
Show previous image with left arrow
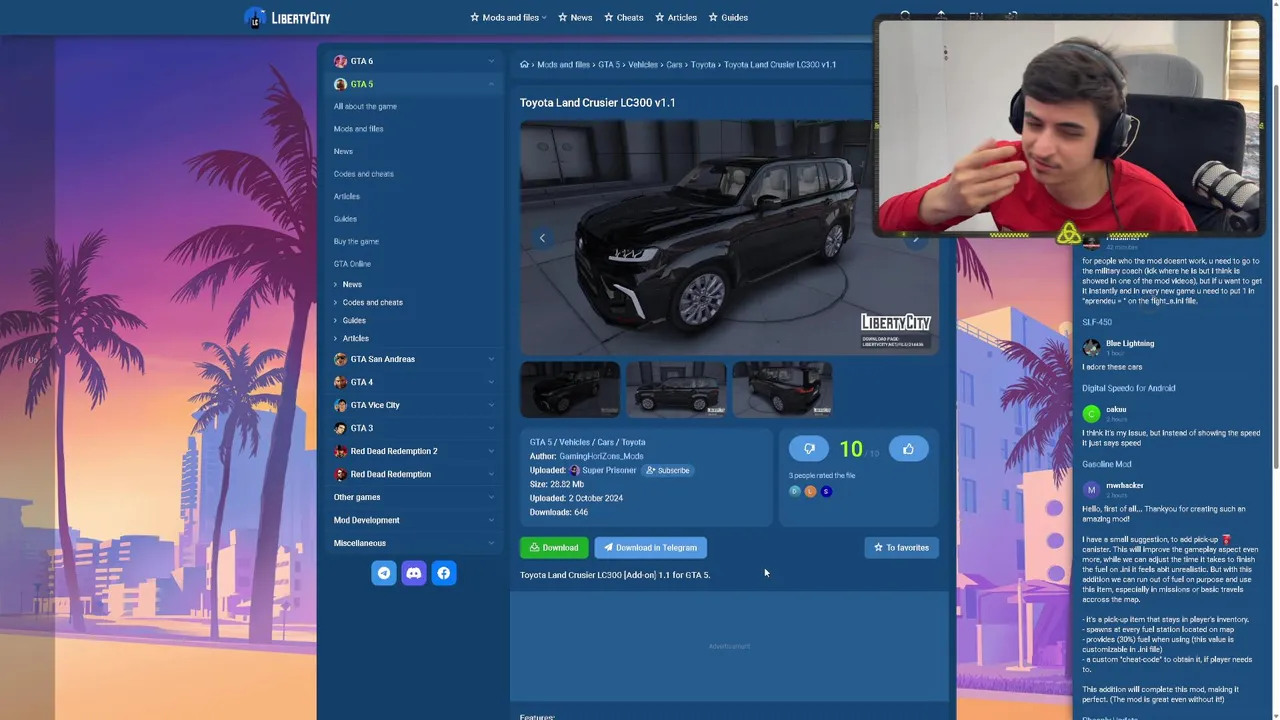[542, 238]
